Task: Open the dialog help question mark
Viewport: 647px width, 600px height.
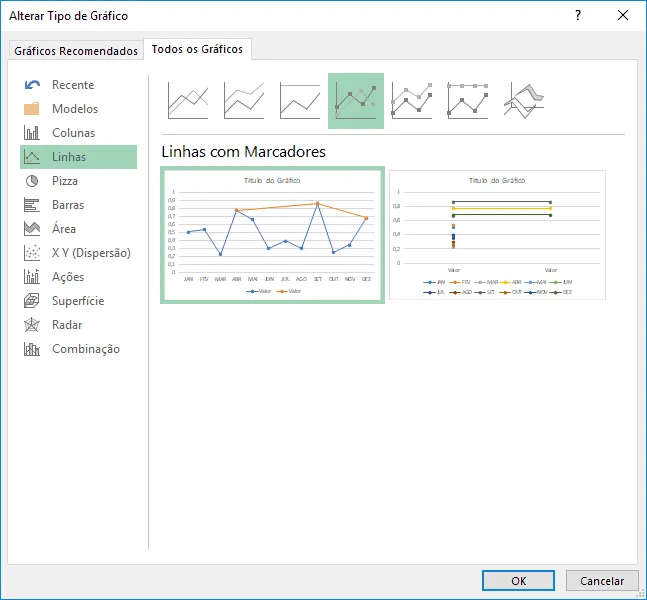Action: coord(578,15)
